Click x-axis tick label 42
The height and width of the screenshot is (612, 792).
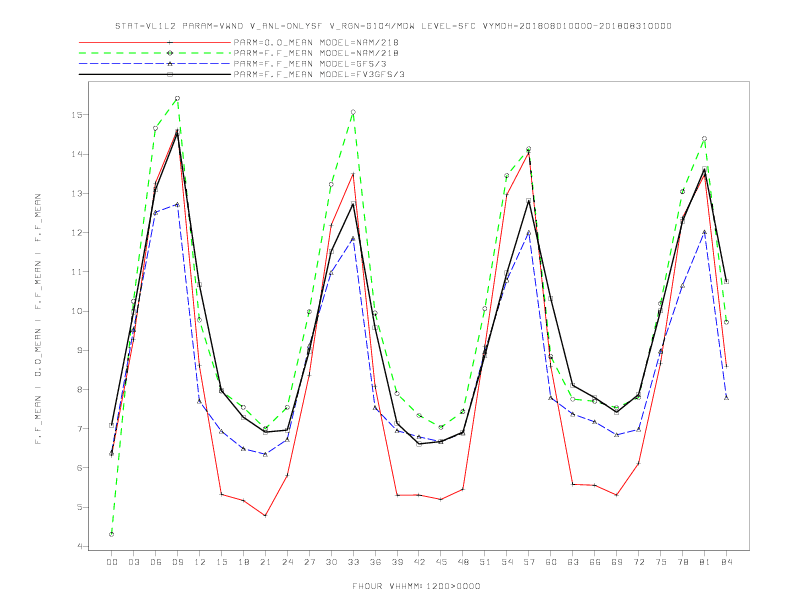[419, 562]
